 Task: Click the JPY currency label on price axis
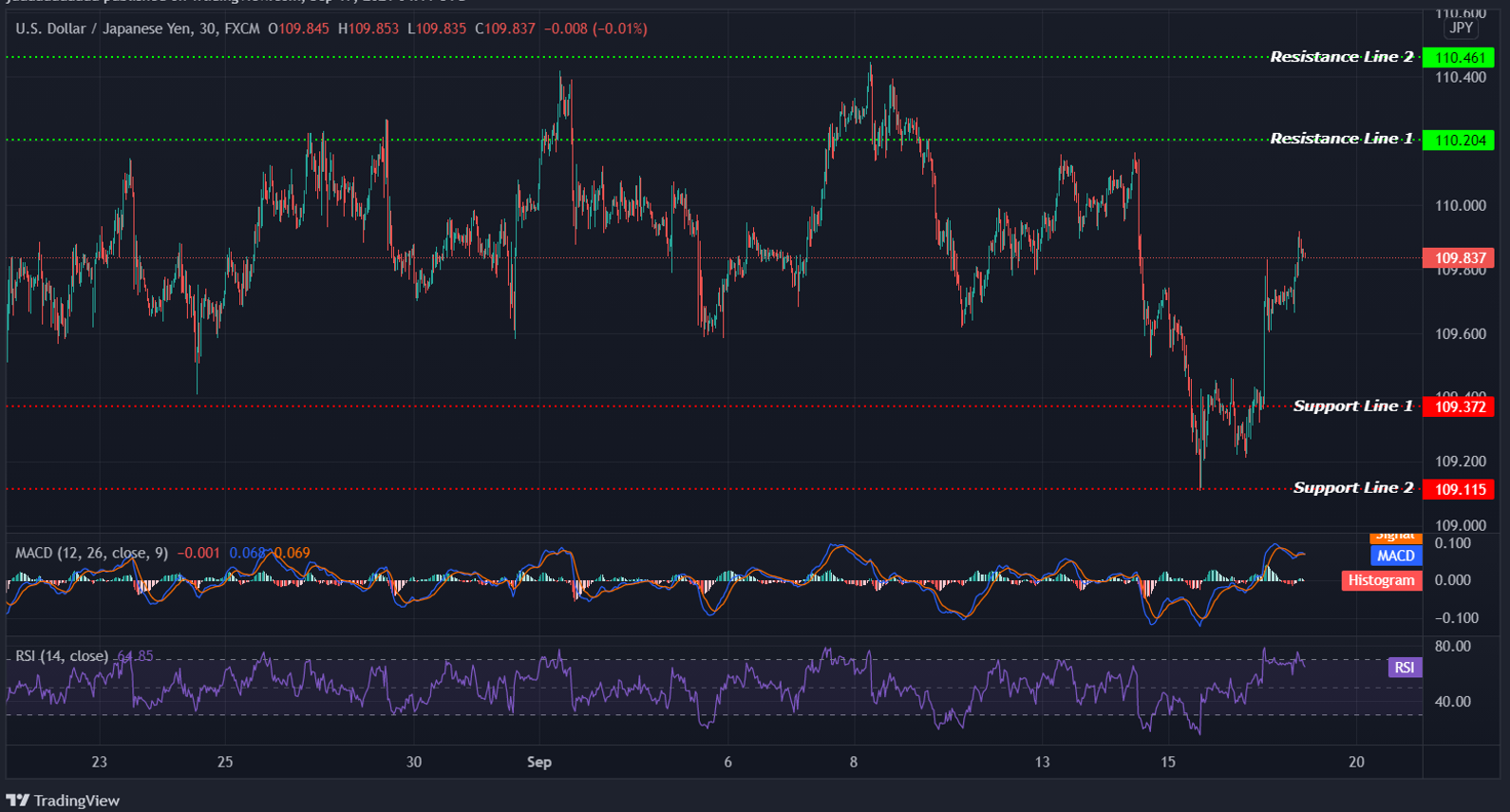coord(1461,28)
